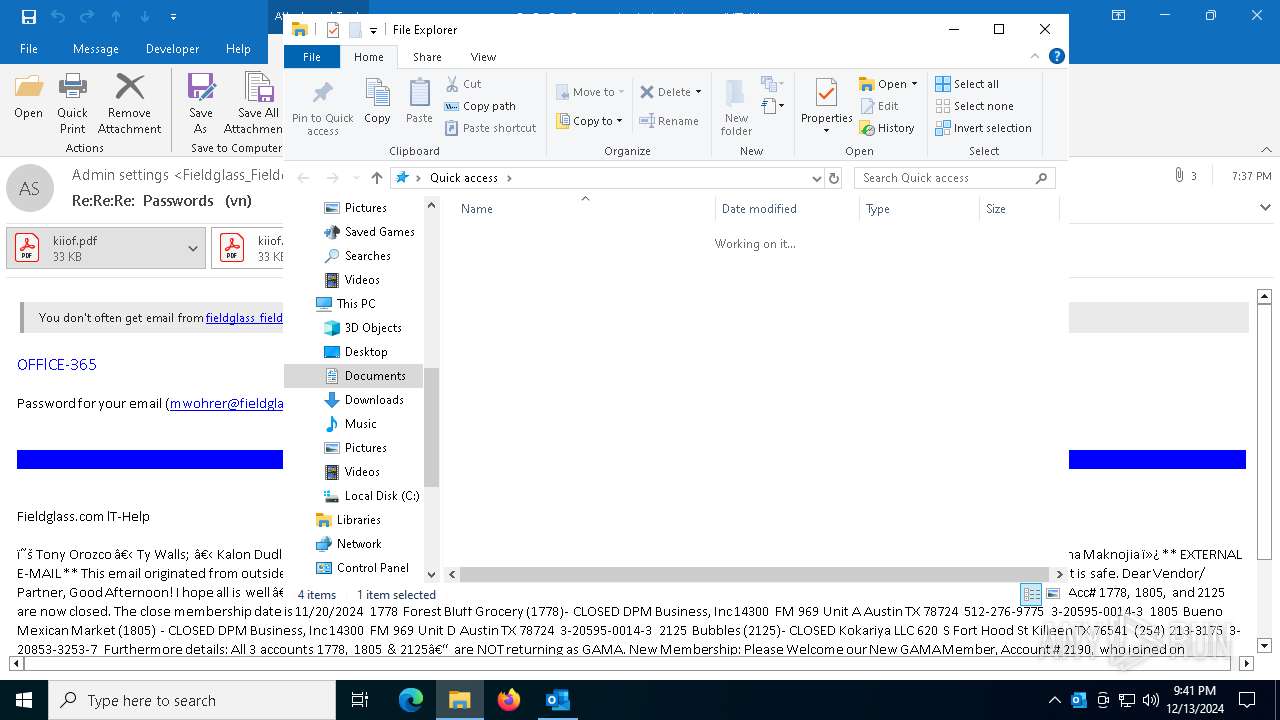
Task: Select Searches in navigation pane
Action: 357,256
